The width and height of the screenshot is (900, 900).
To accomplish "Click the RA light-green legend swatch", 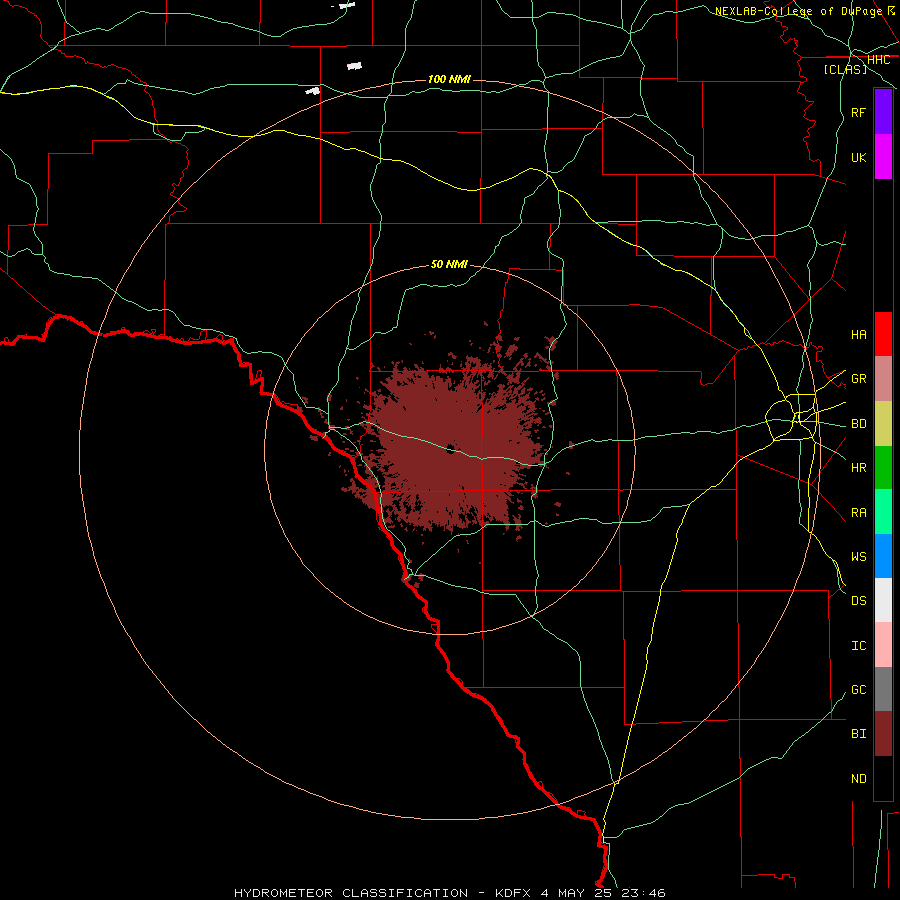I will coord(883,512).
